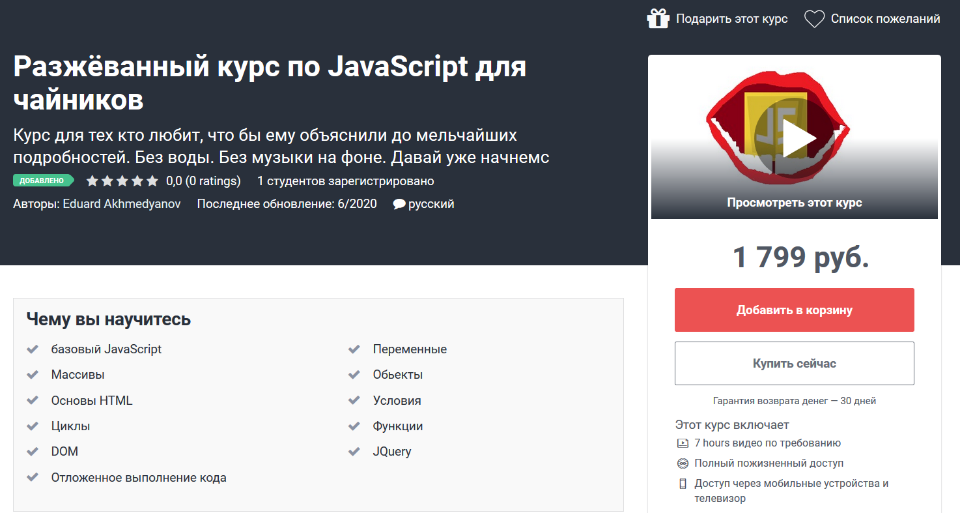Viewport: 960px width, 513px height.
Task: Click the mobile device access icon
Action: 683,484
